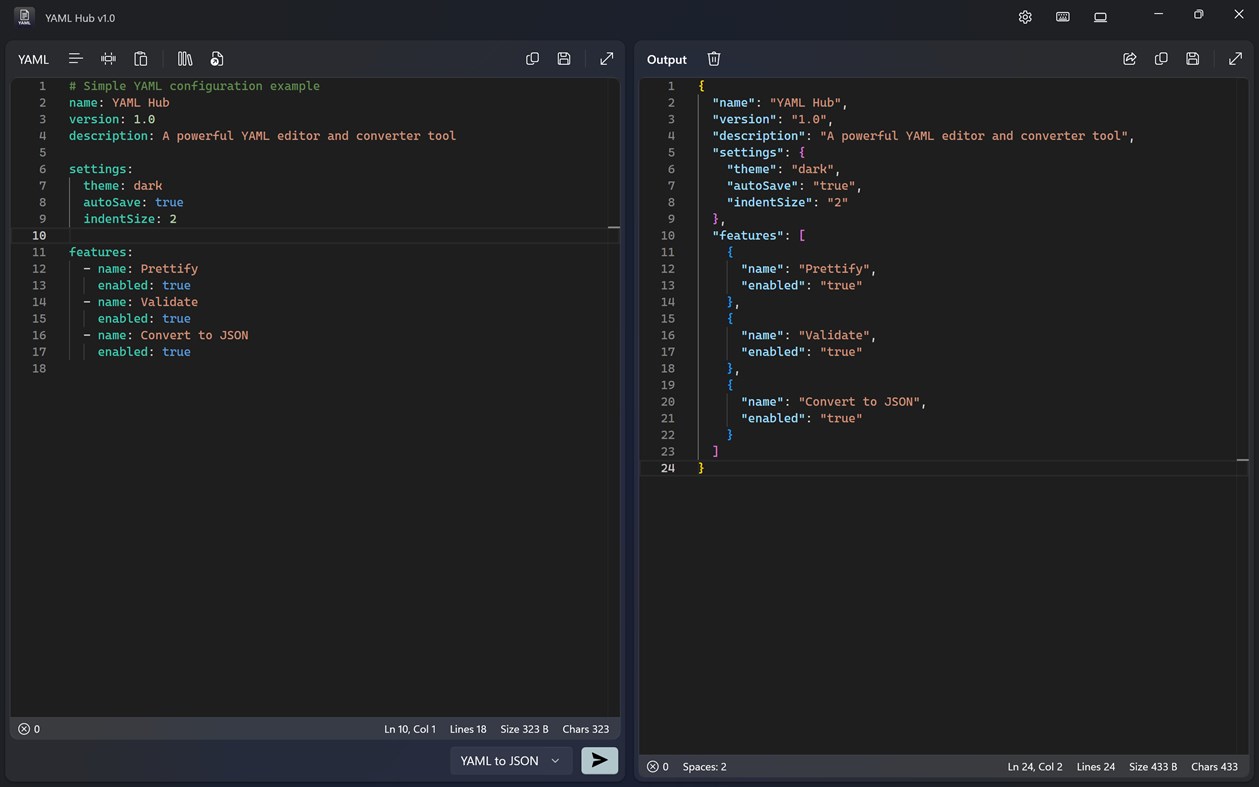Open the YAML to JSON conversion dropdown
This screenshot has width=1259, height=787.
pos(511,760)
